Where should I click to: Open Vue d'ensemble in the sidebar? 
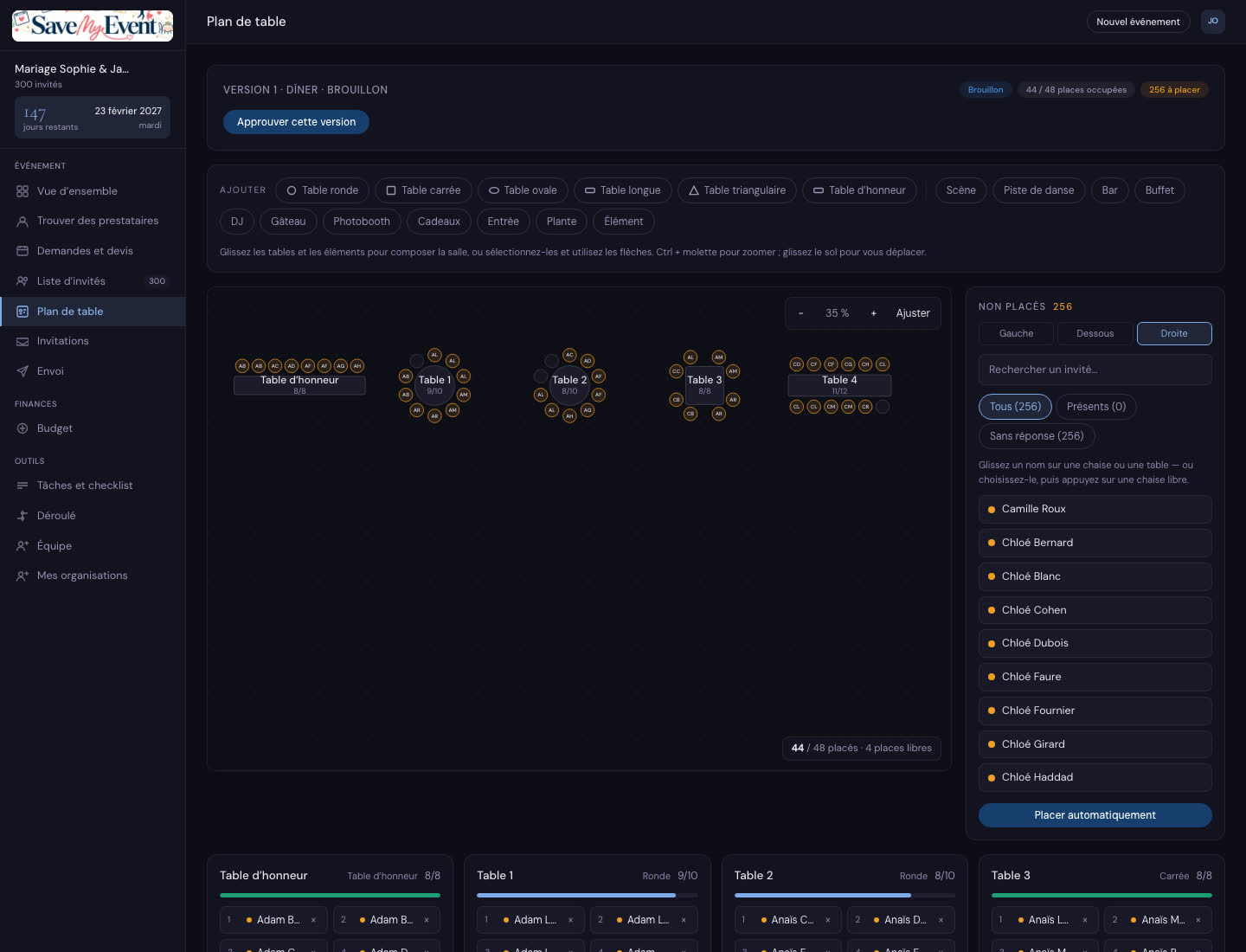(x=93, y=191)
